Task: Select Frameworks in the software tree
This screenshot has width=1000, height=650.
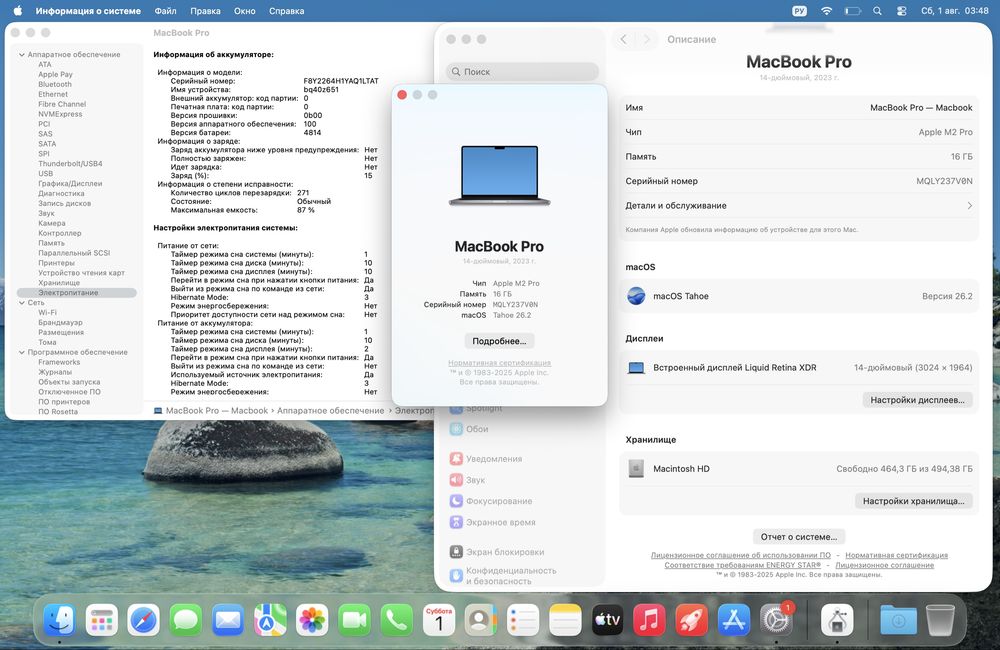Action: (x=59, y=362)
